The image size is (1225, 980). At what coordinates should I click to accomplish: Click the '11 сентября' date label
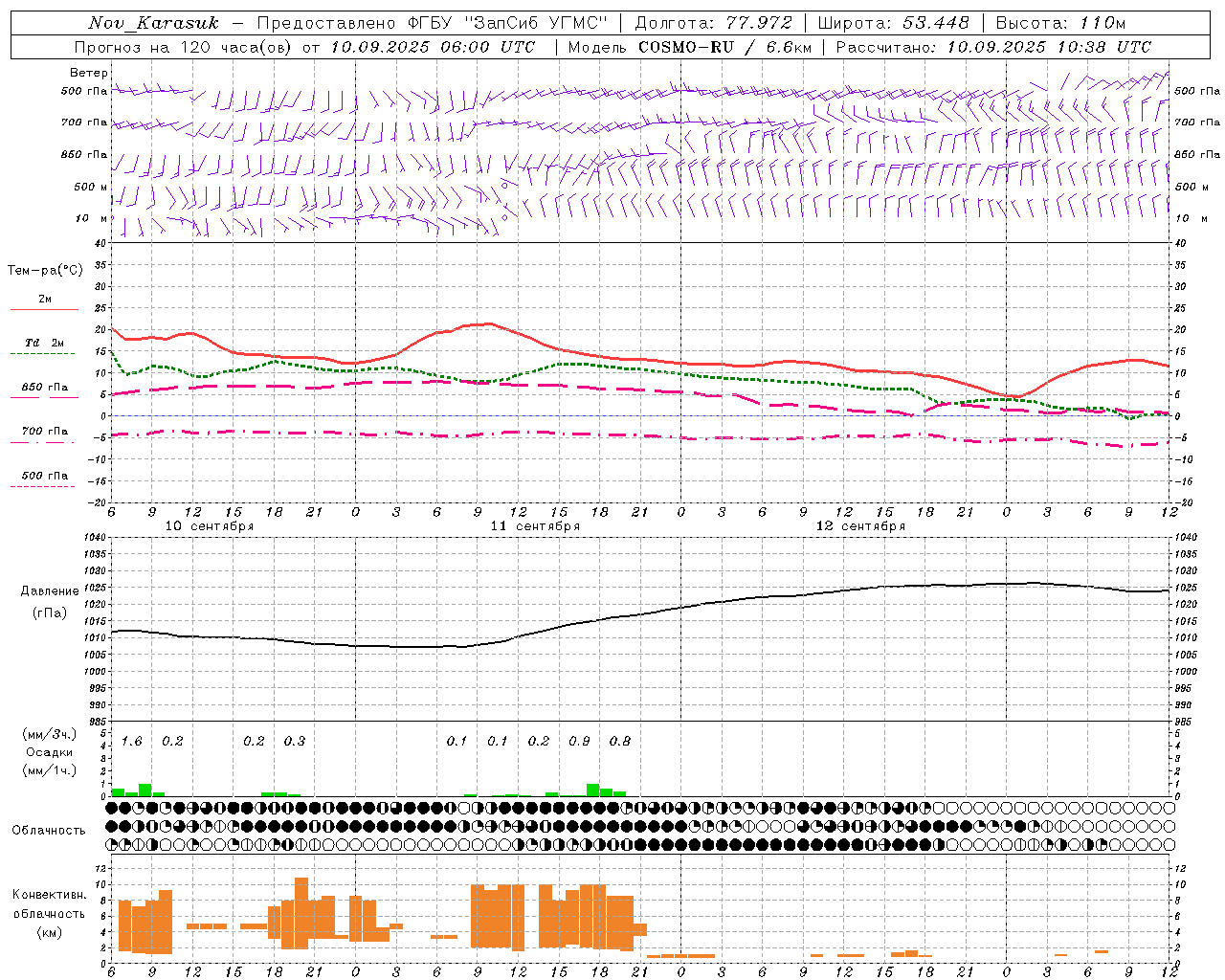pyautogui.click(x=535, y=526)
